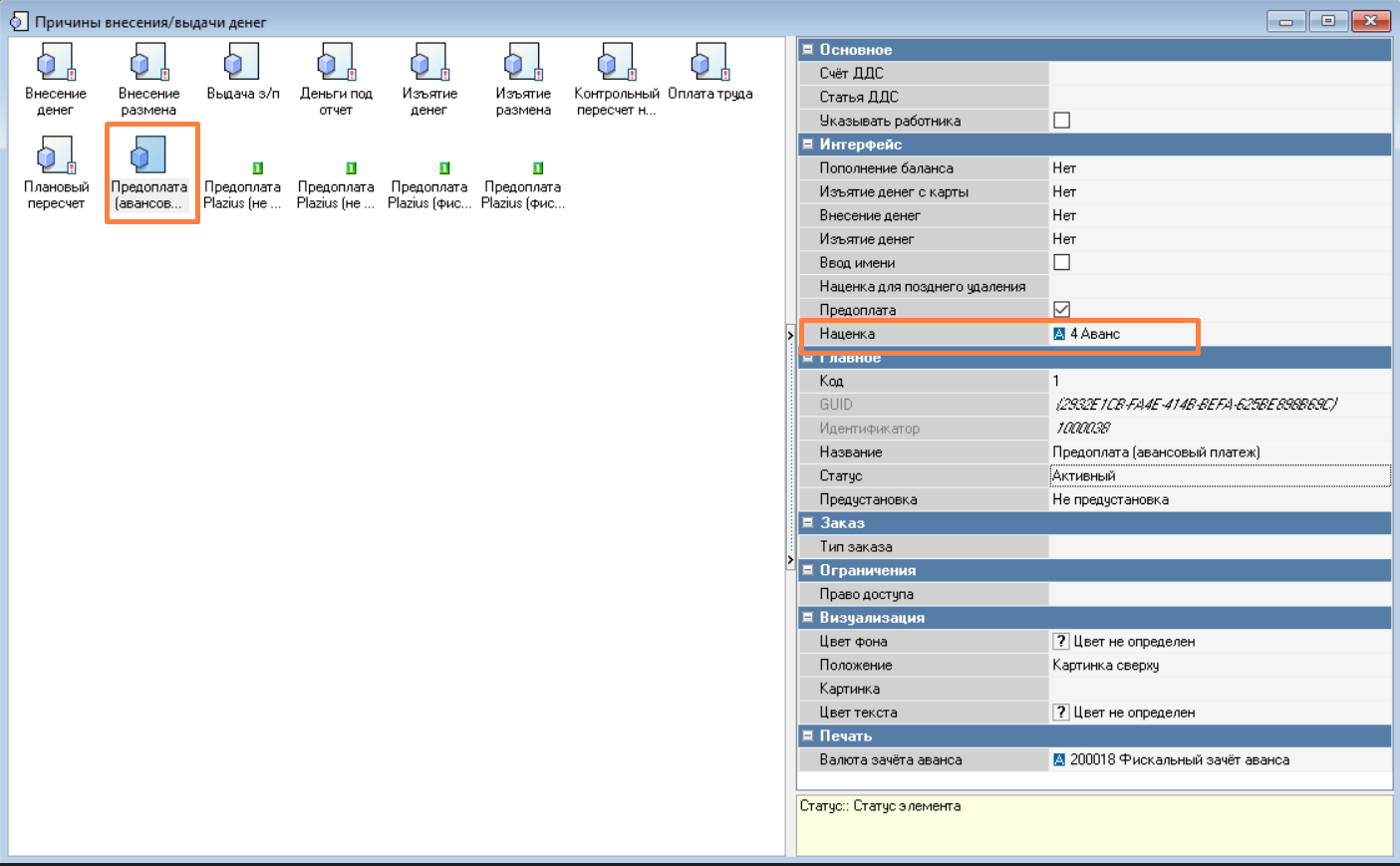Open the Статус value field showing Активный
The height and width of the screenshot is (866, 1400).
[x=1219, y=476]
